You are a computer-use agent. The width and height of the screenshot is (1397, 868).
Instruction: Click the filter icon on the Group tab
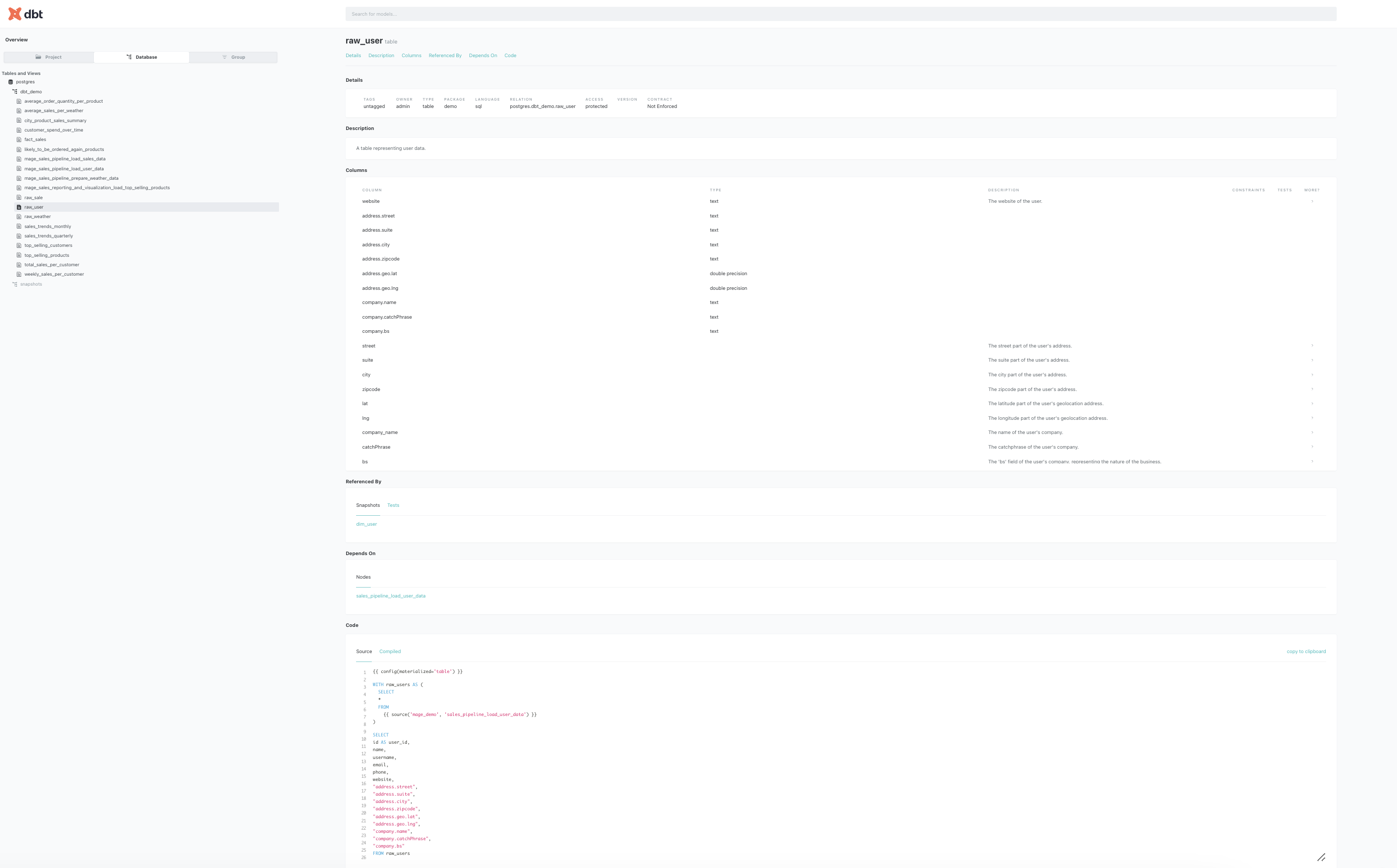pos(224,57)
